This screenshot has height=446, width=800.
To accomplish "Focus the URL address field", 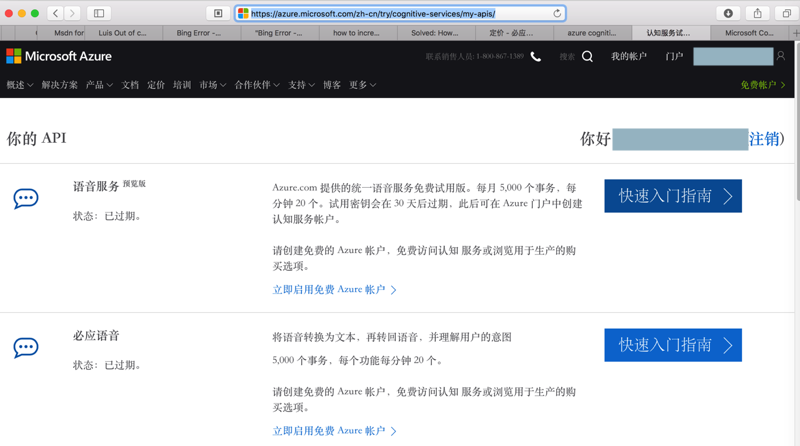I will click(x=401, y=14).
